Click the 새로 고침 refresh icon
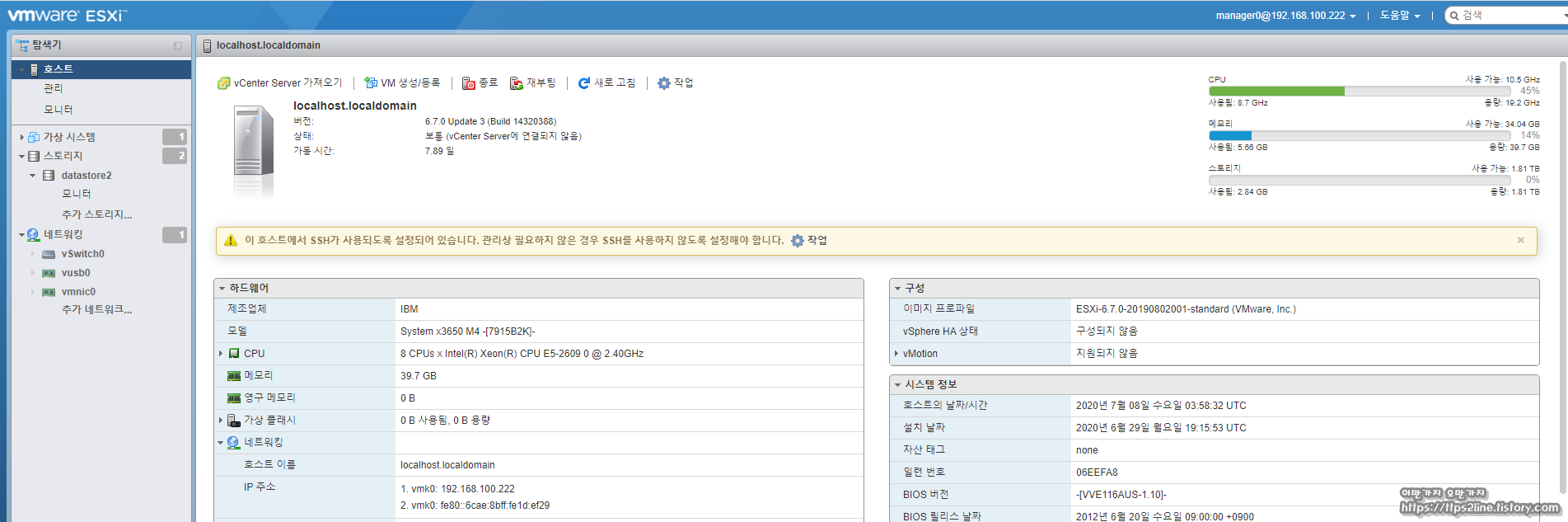The height and width of the screenshot is (522, 1568). pyautogui.click(x=584, y=83)
